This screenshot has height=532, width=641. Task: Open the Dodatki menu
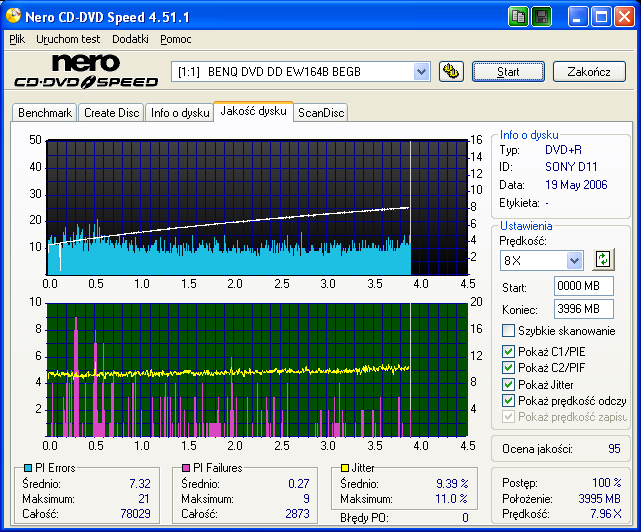click(130, 39)
